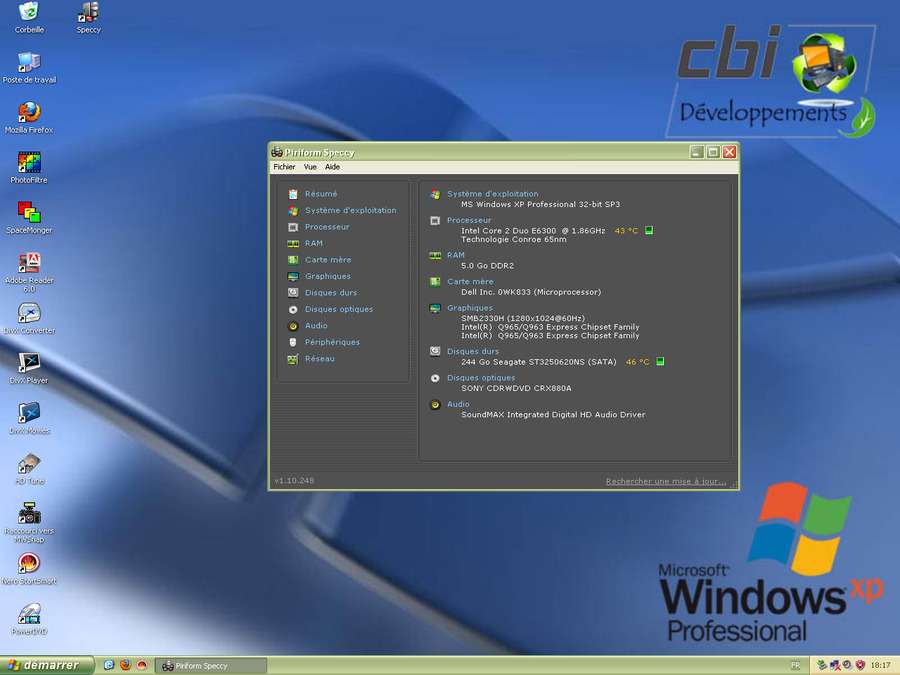900x675 pixels.
Task: Open the Adobe Reader 6.0 desktop icon
Action: [x=29, y=273]
